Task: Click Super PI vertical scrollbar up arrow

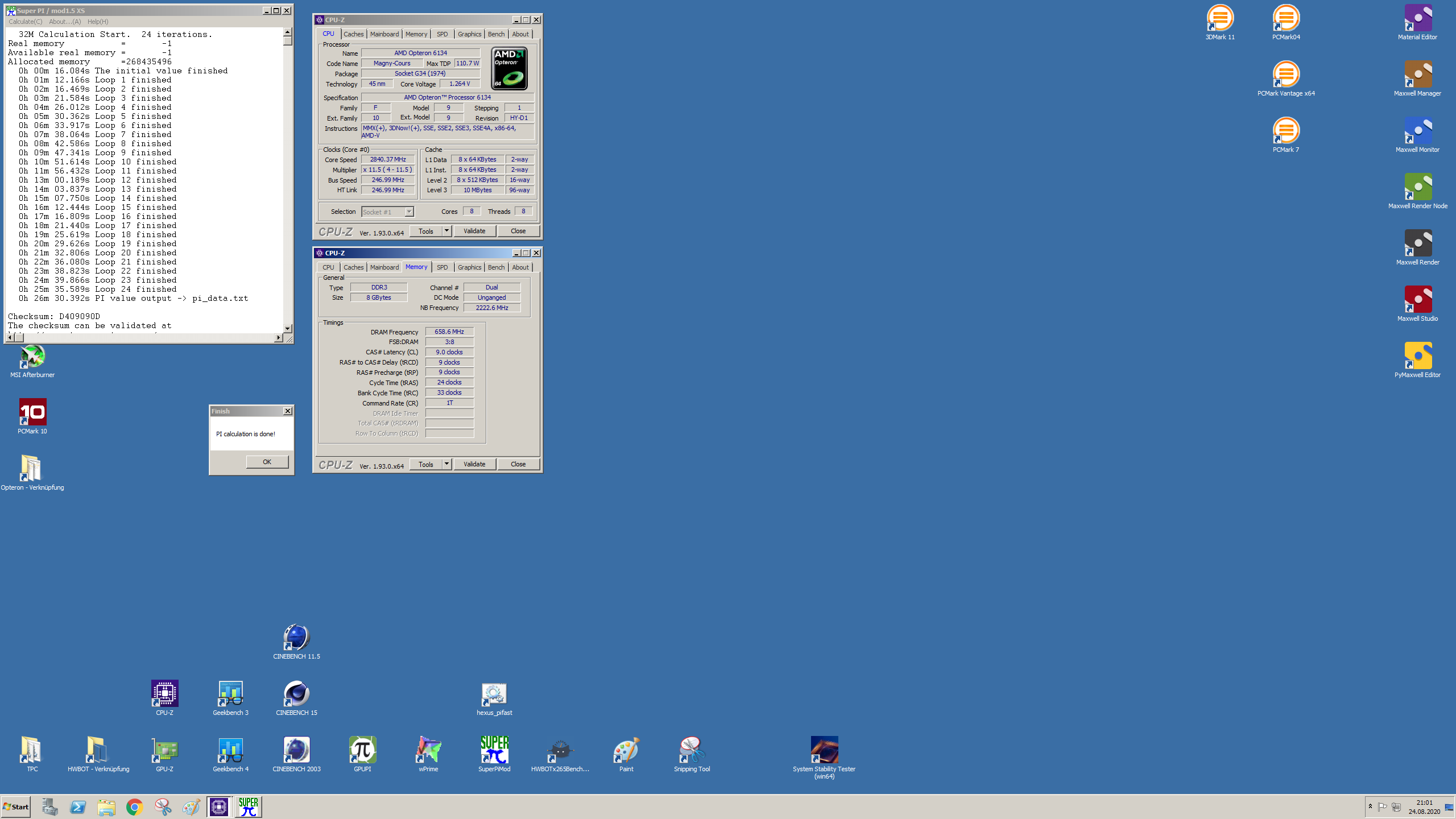Action: click(x=288, y=32)
